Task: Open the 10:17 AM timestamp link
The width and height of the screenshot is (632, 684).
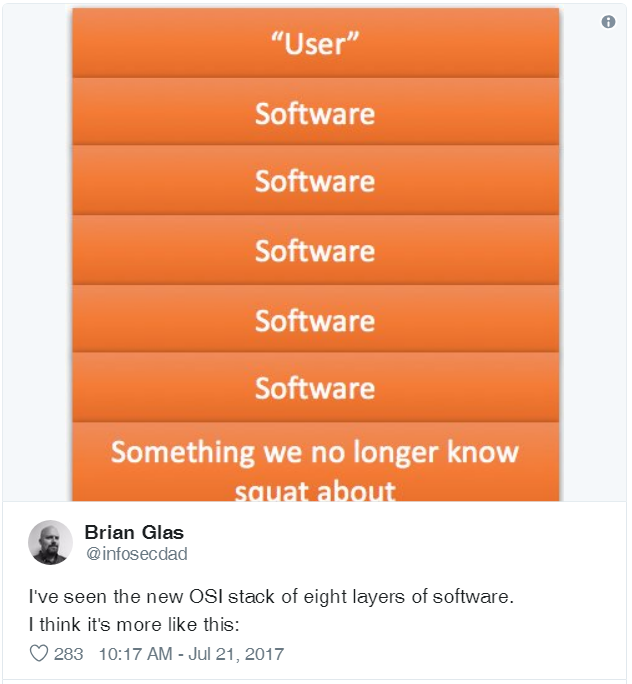Action: pos(136,654)
